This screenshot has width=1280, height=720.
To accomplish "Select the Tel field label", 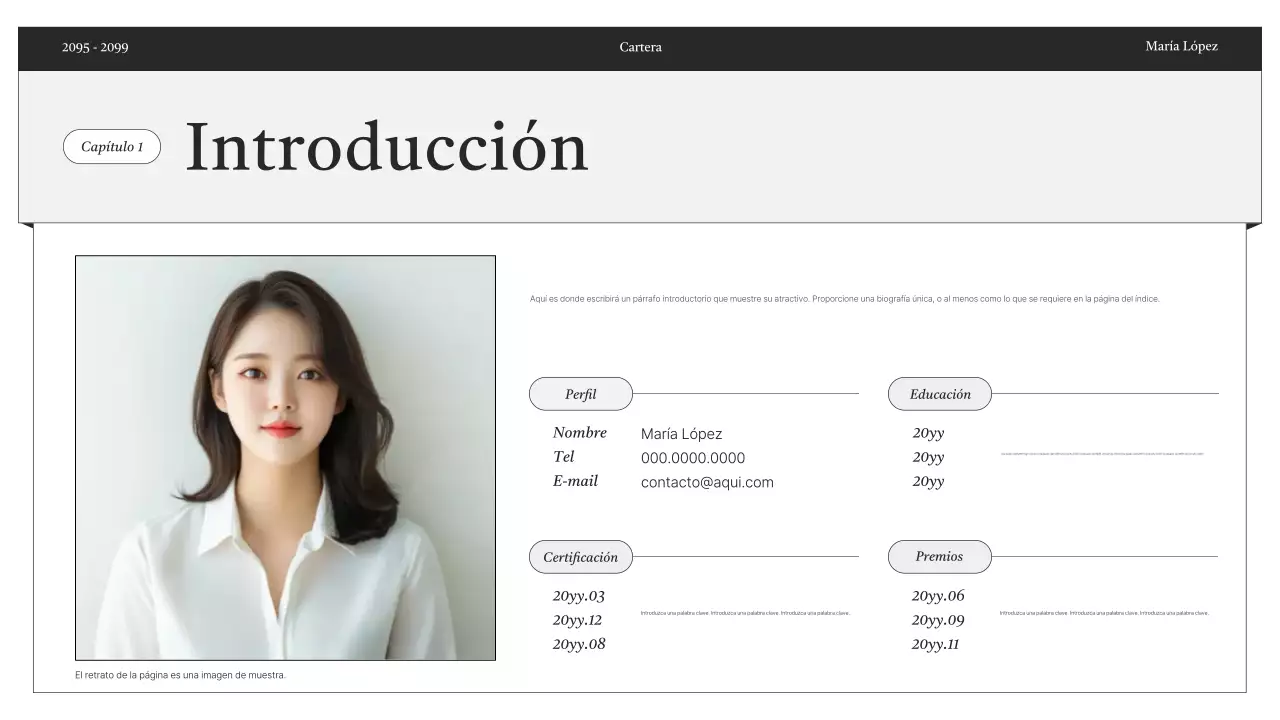I will point(564,456).
